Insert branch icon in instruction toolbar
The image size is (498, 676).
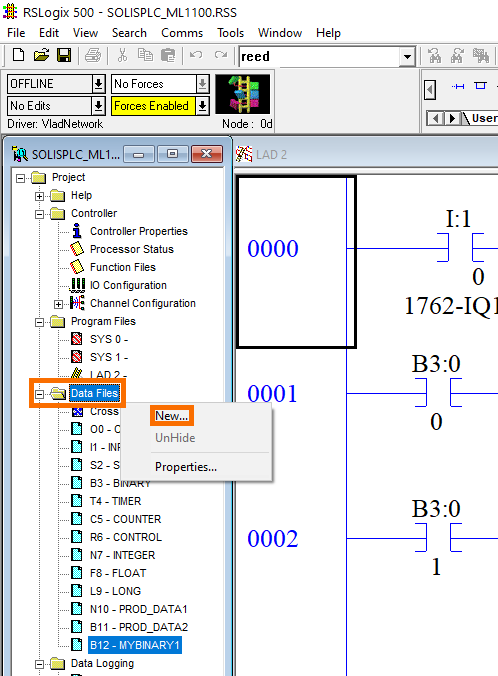click(x=481, y=86)
